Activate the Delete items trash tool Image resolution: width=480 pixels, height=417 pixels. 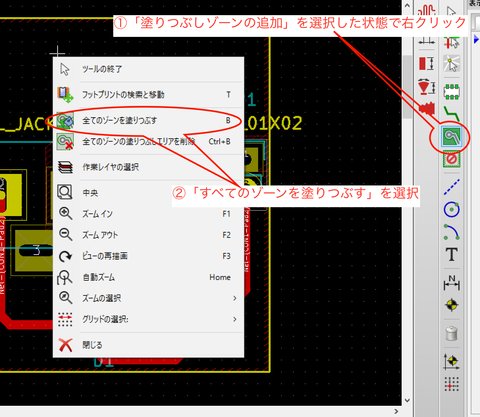[x=452, y=333]
